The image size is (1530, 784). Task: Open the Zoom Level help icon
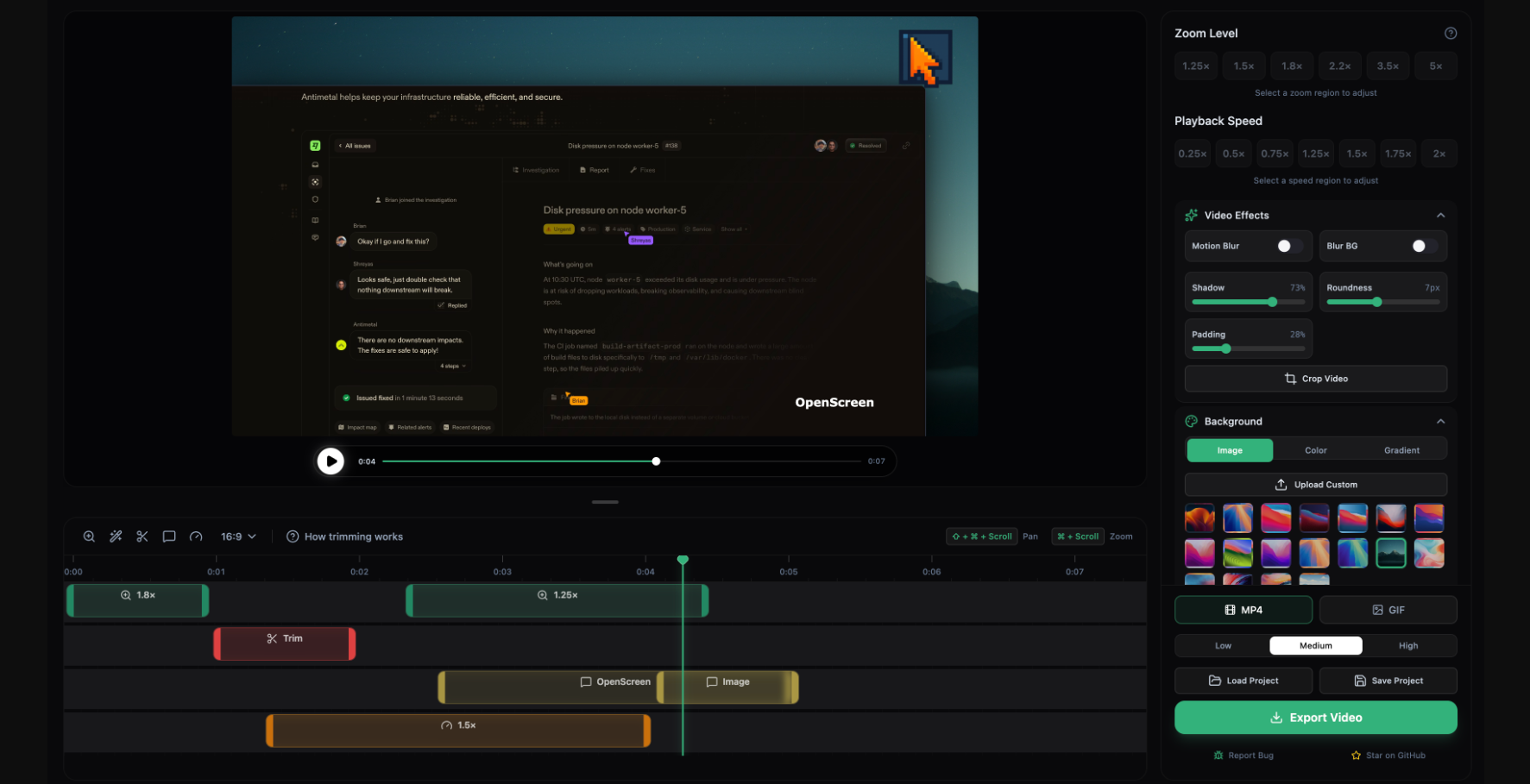(x=1451, y=34)
